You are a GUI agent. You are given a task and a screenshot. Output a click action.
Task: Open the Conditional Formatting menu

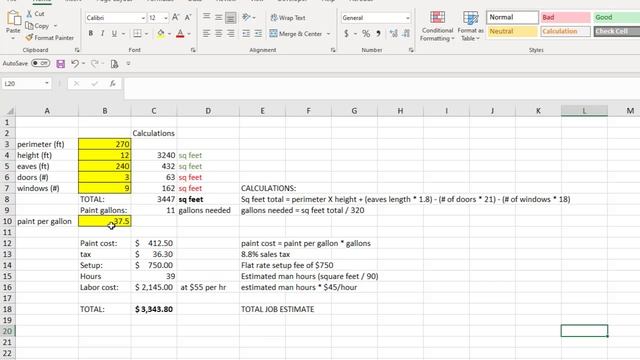(x=437, y=27)
